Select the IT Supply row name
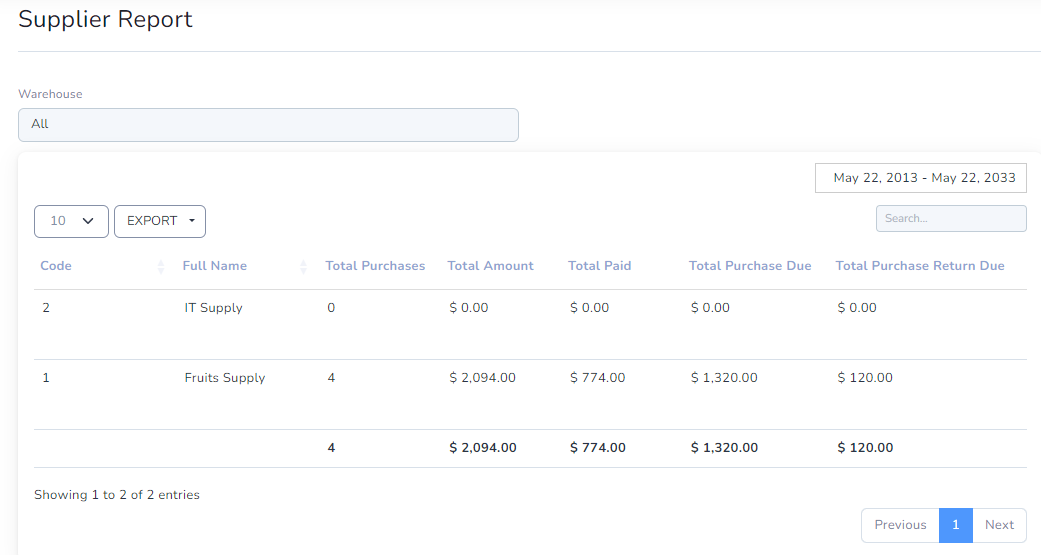Image resolution: width=1041 pixels, height=555 pixels. pyautogui.click(x=214, y=308)
